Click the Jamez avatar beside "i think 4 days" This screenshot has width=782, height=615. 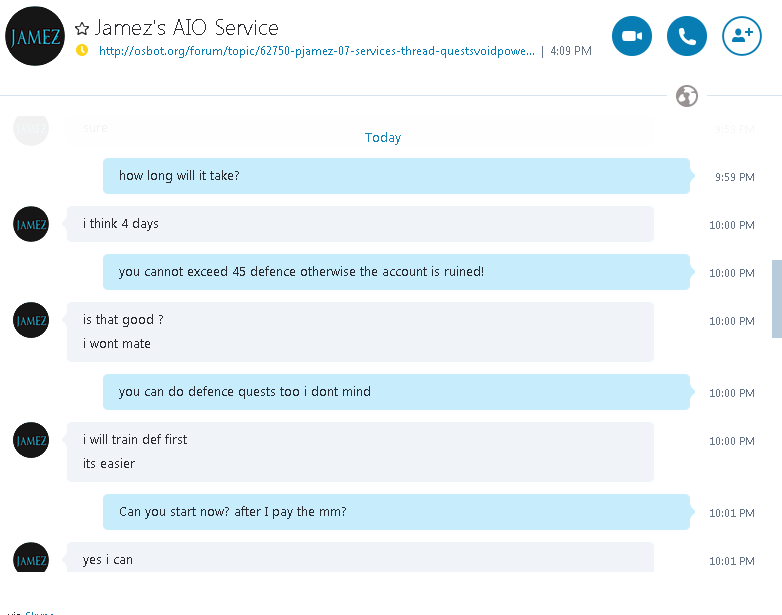[31, 224]
